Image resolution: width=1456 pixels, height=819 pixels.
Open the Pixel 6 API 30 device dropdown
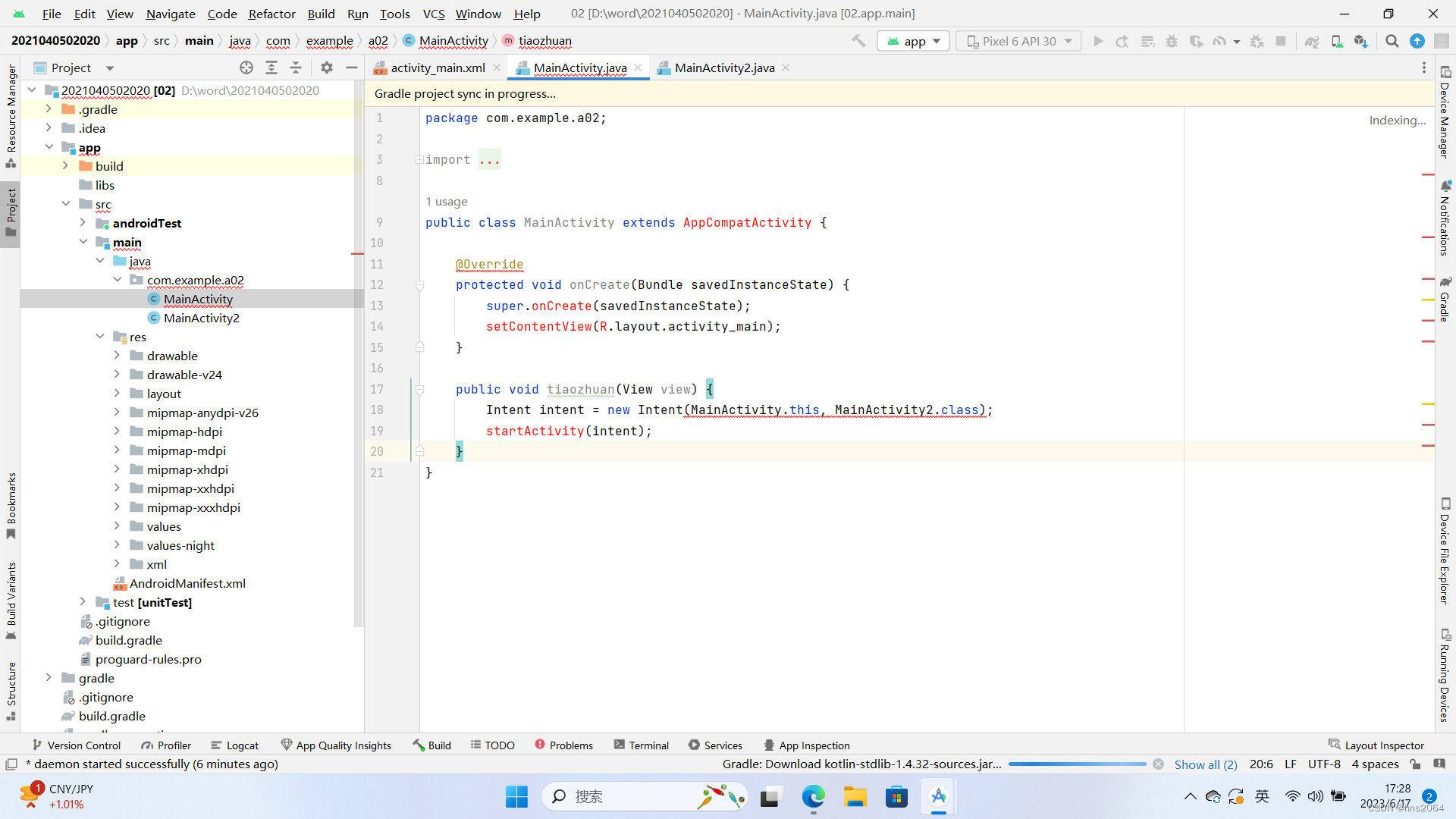pyautogui.click(x=1019, y=41)
